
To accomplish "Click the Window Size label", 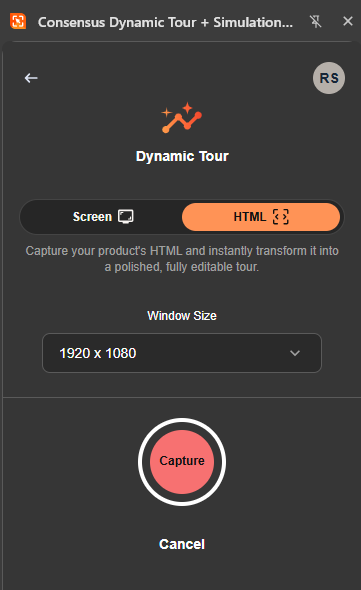I will click(182, 316).
